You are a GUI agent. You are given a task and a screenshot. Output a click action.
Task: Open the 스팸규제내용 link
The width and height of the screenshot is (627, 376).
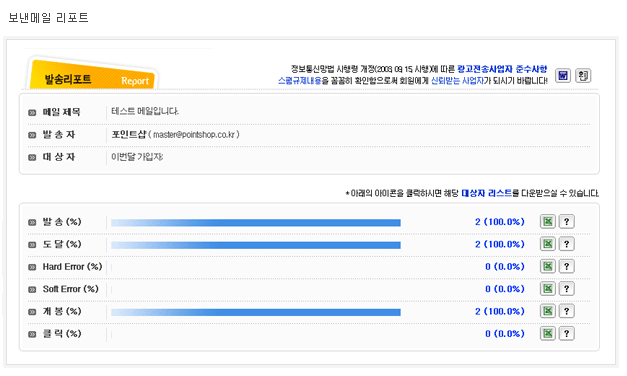click(300, 81)
